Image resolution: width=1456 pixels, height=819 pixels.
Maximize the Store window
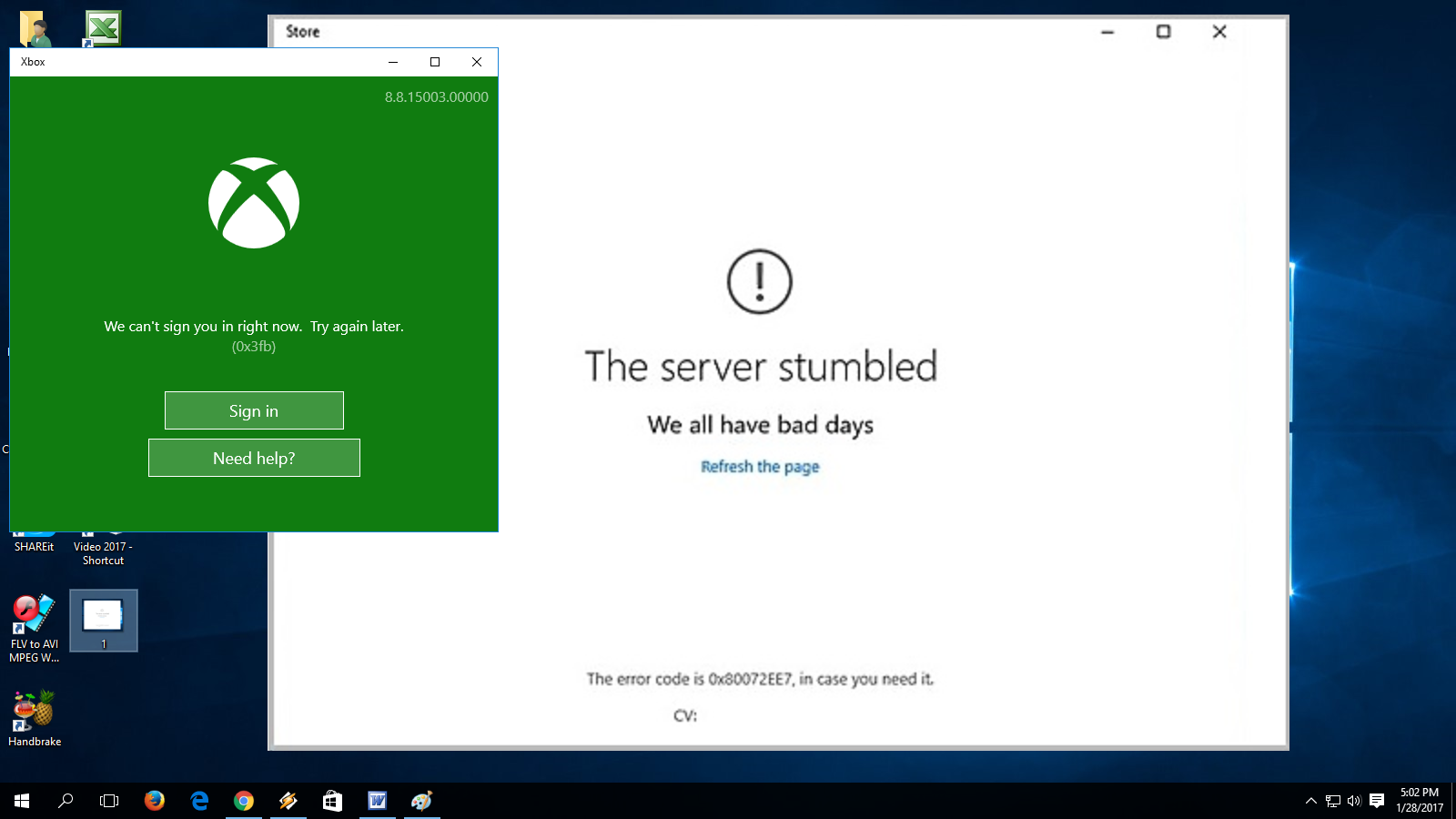(1163, 32)
